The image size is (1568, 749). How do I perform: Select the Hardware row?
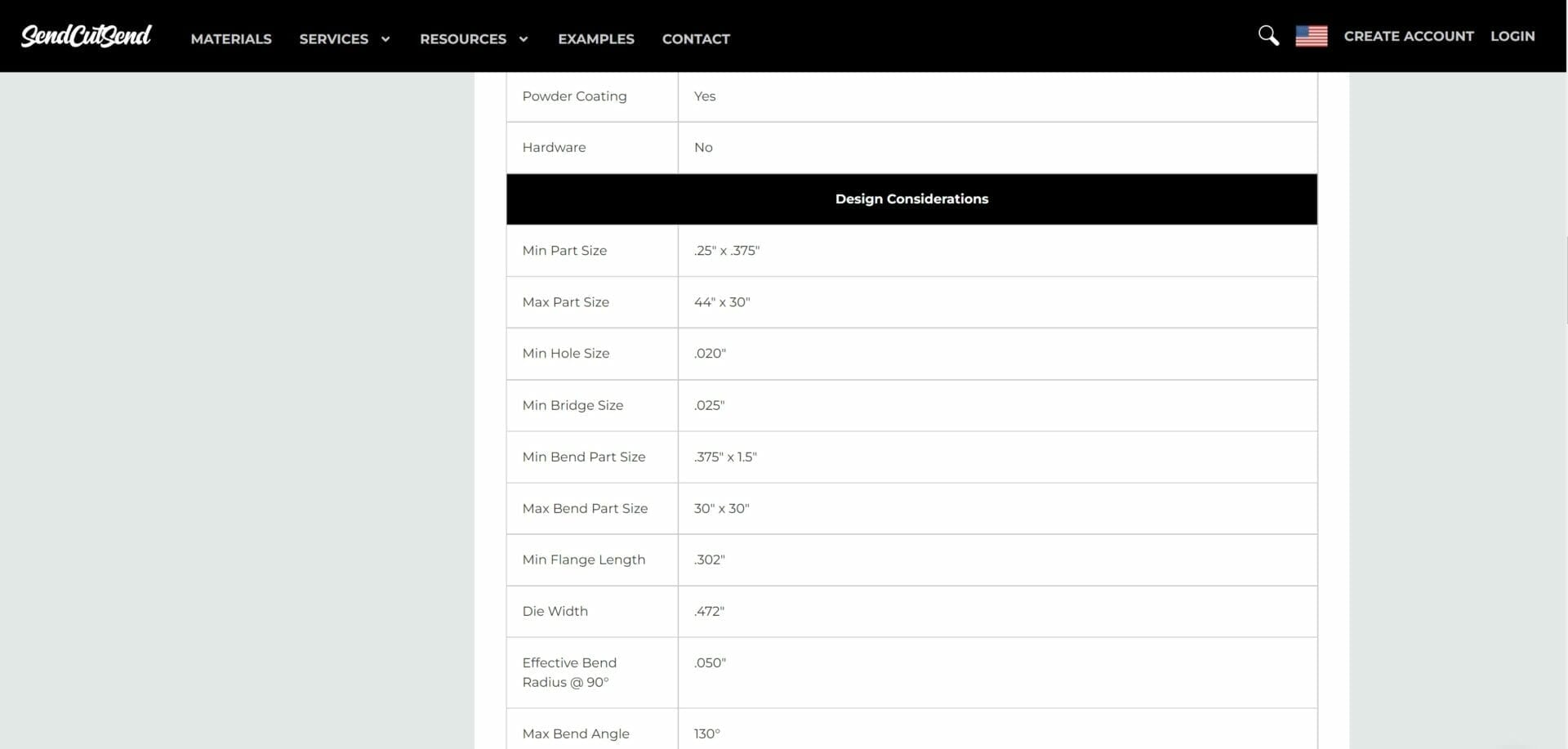click(x=554, y=147)
